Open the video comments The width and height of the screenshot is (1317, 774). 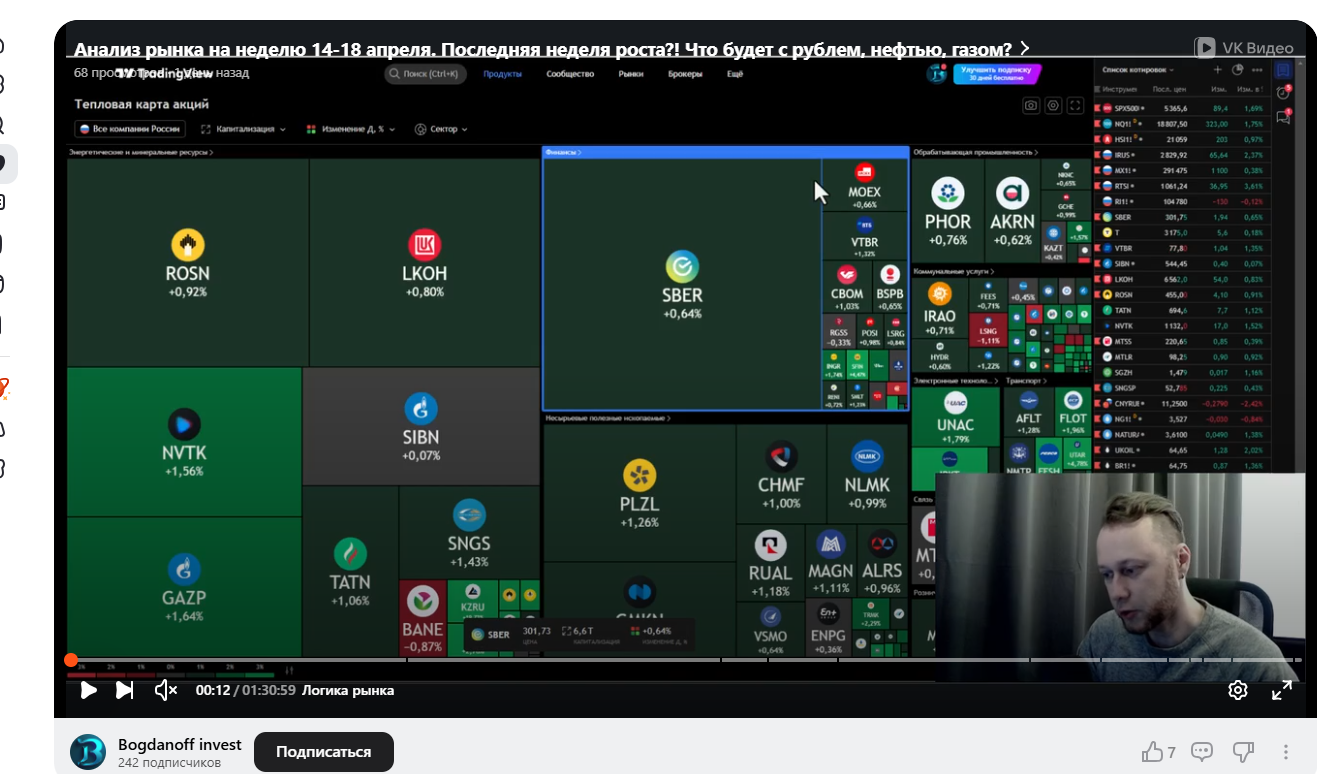point(1202,751)
